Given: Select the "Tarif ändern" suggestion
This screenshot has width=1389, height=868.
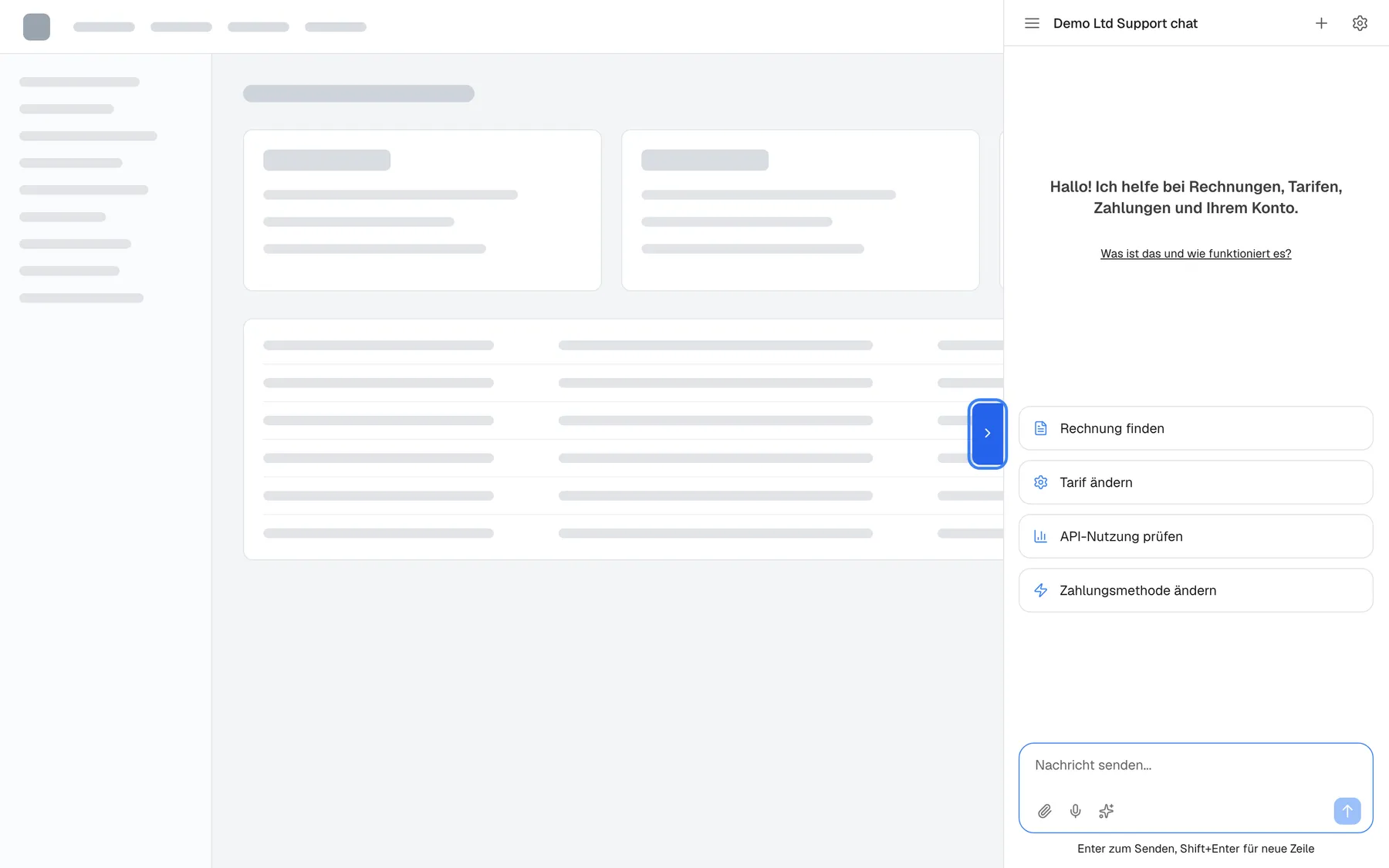Looking at the screenshot, I should click(1195, 482).
